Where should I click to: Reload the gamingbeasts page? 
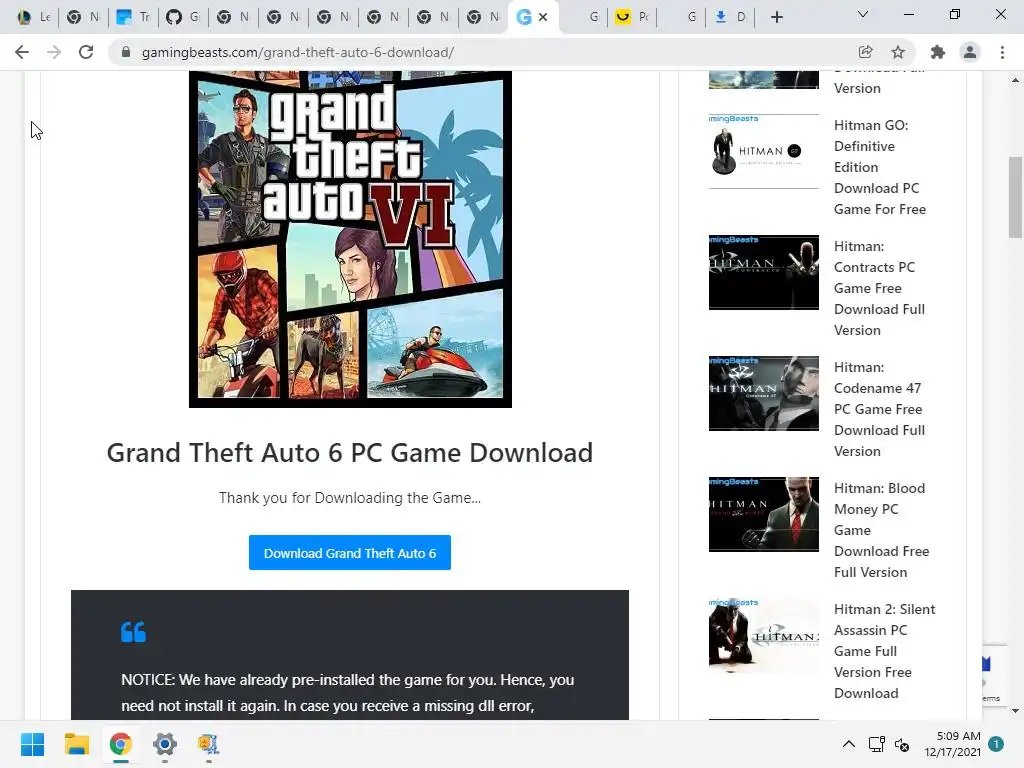86,52
